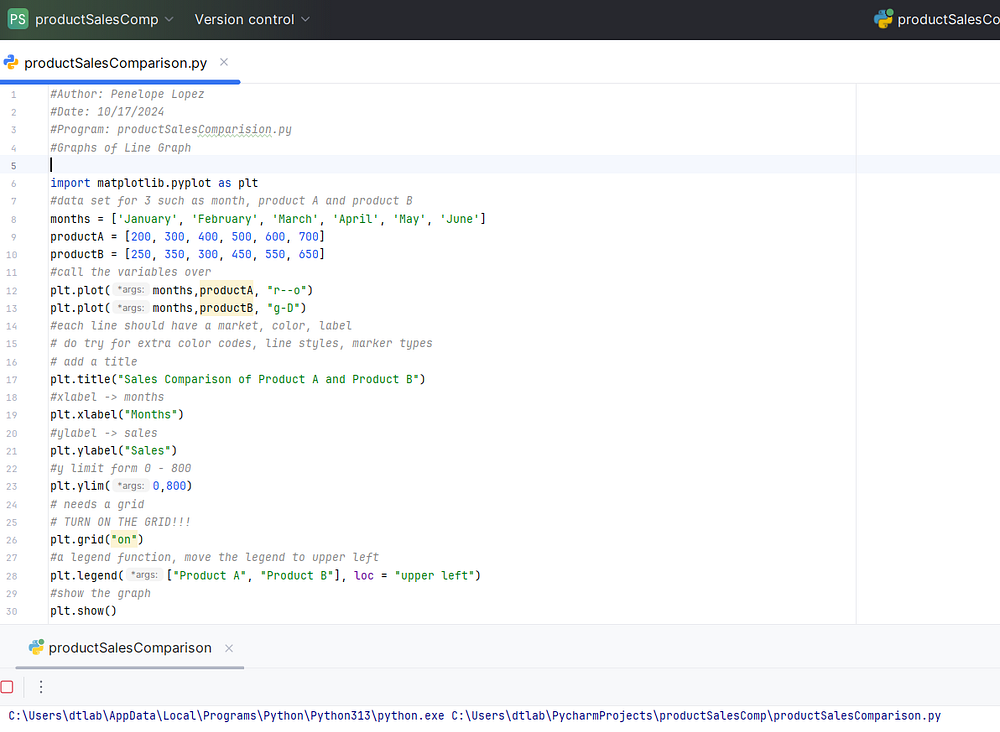Stop the running process with red square
1000x732 pixels.
pyautogui.click(x=8, y=687)
